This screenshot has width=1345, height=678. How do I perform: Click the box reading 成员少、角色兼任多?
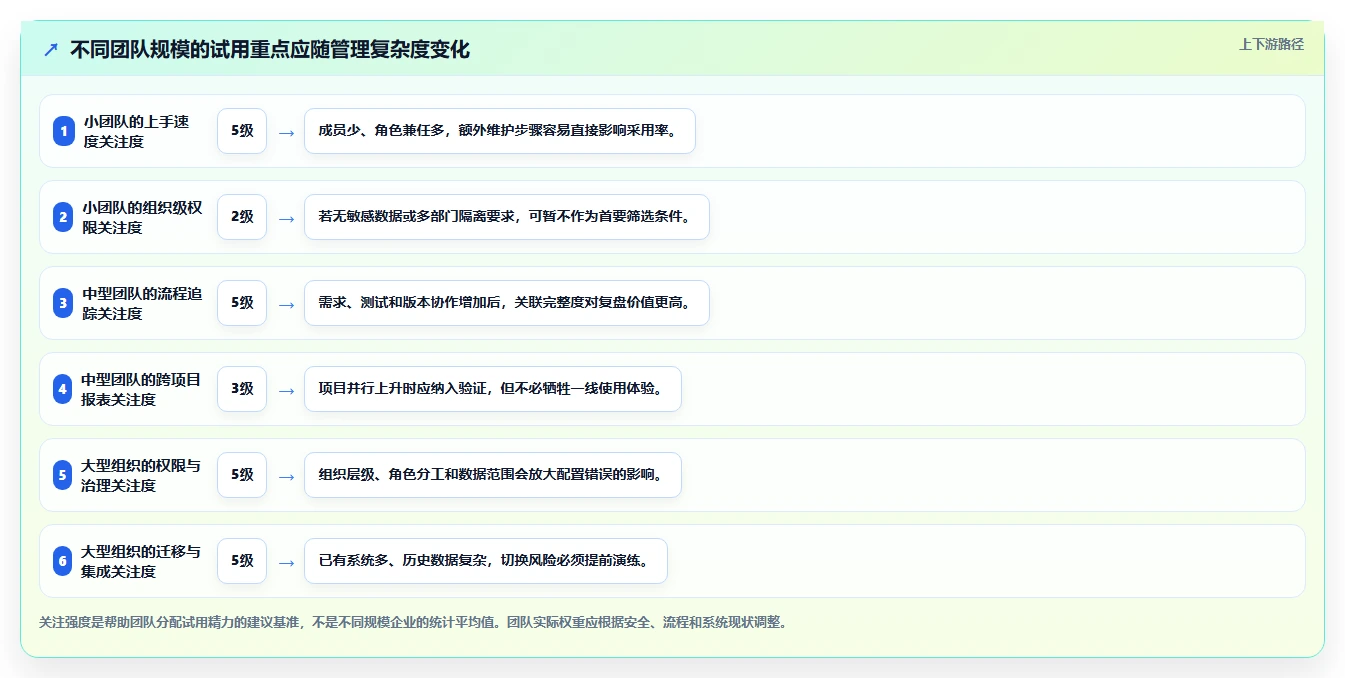499,131
